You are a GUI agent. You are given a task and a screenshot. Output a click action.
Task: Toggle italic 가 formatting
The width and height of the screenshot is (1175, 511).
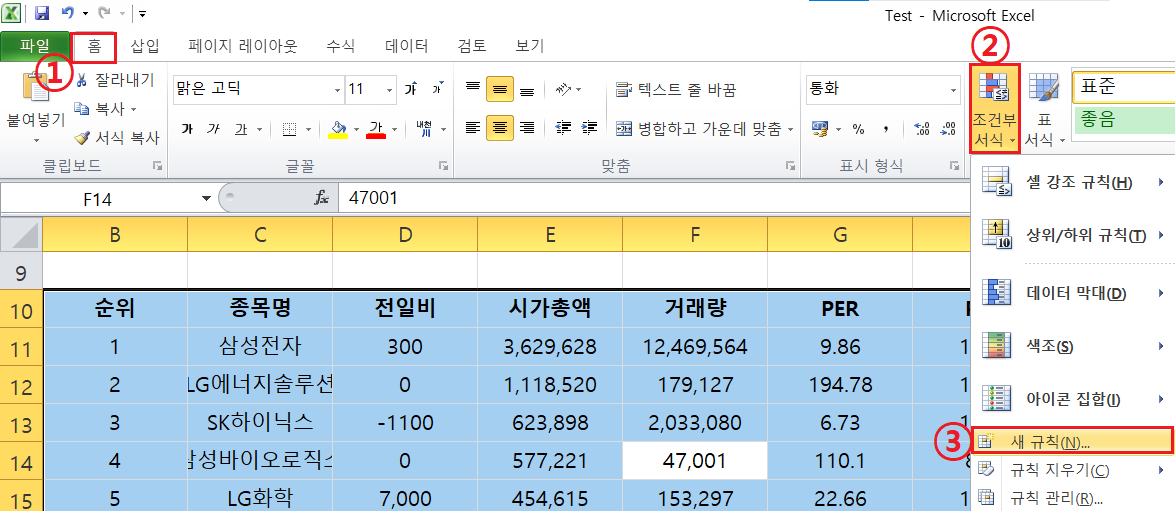tap(214, 130)
